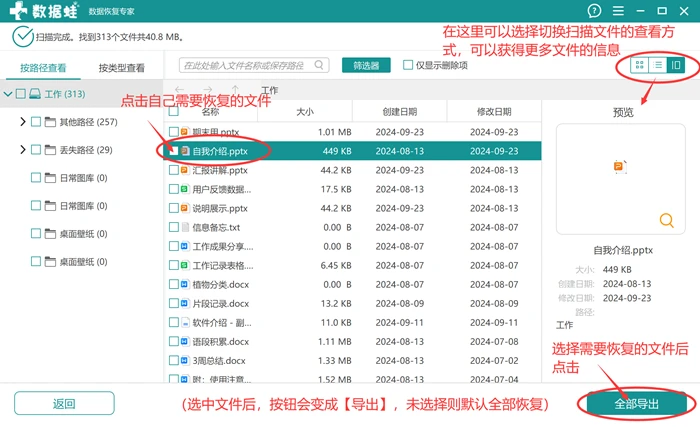700x427 pixels.
Task: Go up one folder level arrow
Action: pos(235,90)
